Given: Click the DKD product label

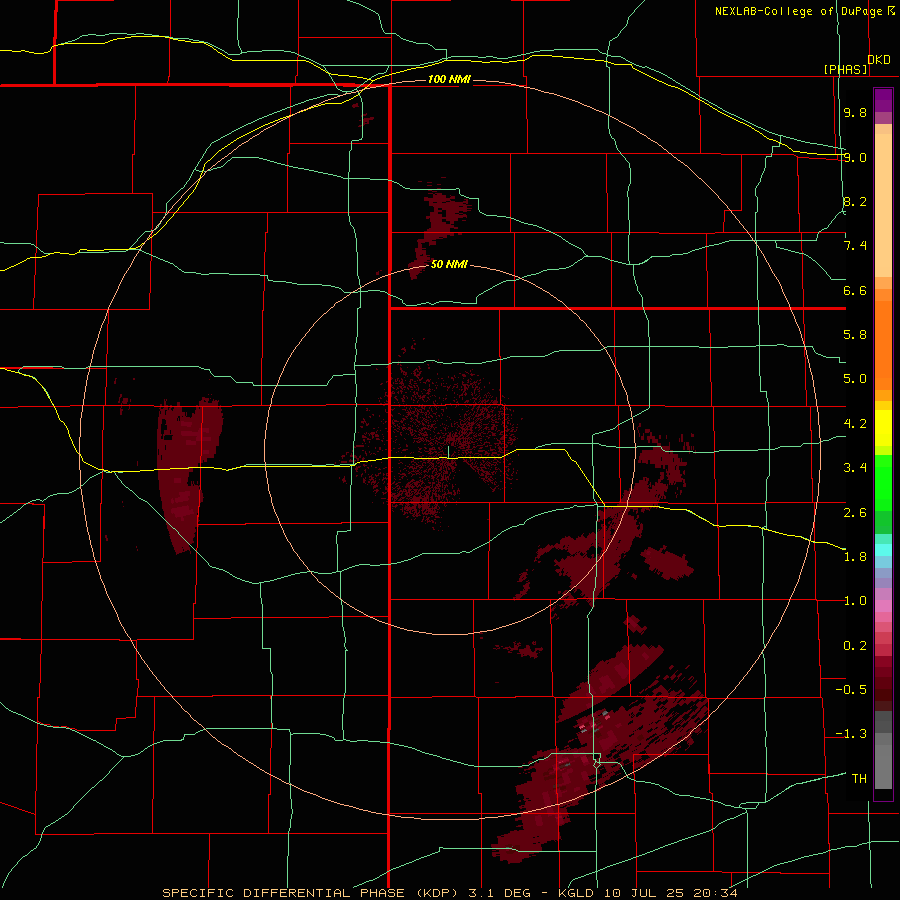Looking at the screenshot, I should (x=879, y=60).
